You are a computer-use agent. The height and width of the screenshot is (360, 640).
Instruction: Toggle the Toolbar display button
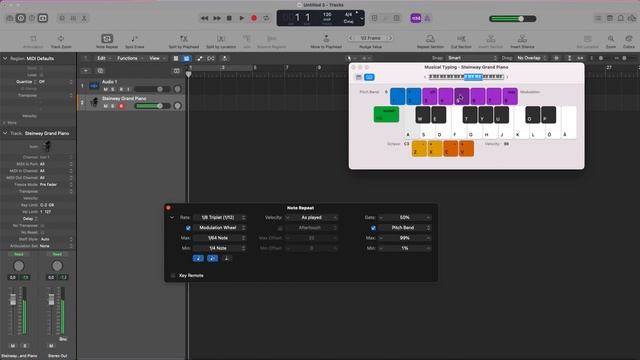43,18
